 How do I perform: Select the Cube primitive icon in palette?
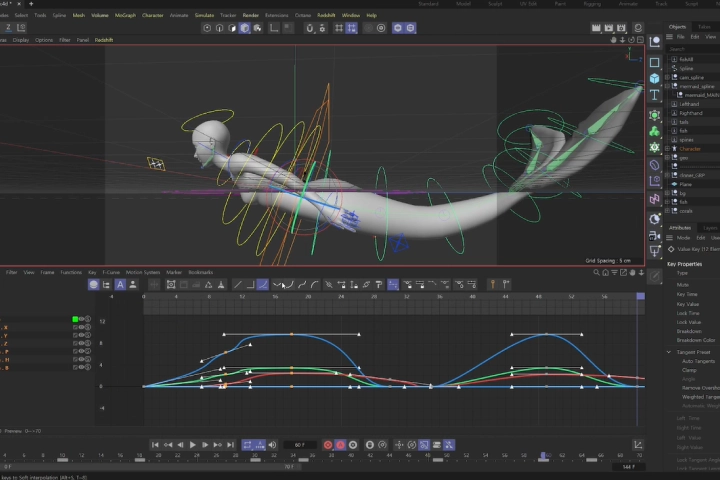654,79
